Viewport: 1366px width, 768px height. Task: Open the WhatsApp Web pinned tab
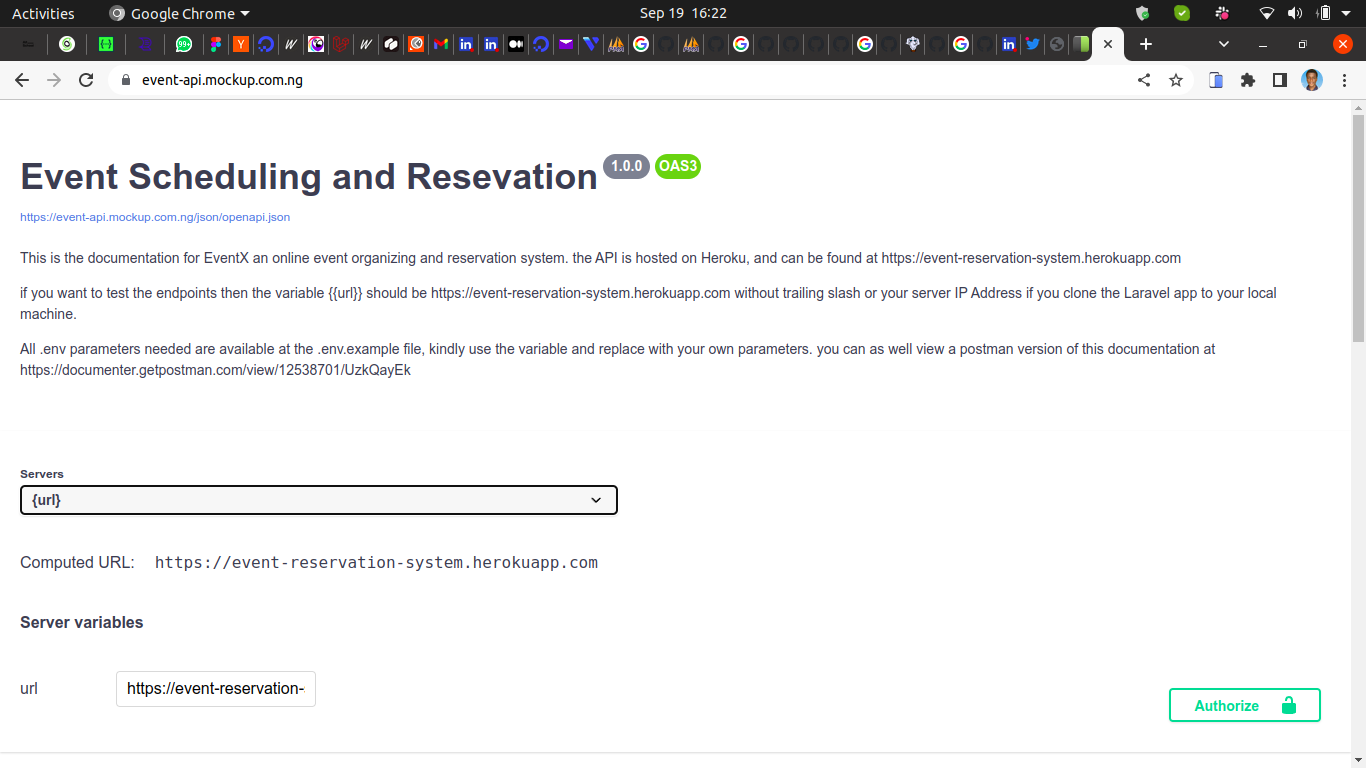tap(186, 44)
